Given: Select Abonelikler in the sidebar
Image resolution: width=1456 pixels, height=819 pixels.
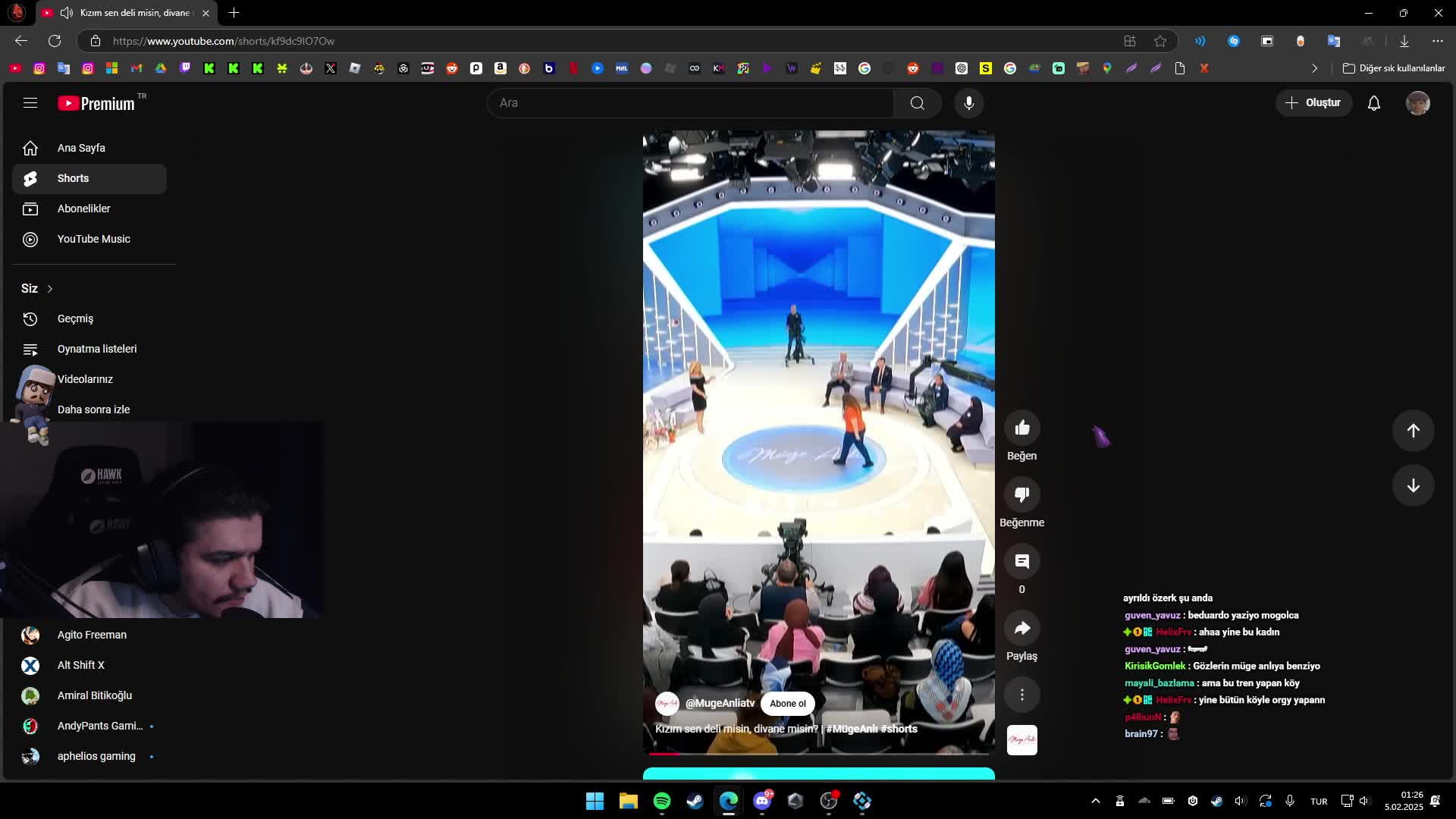Looking at the screenshot, I should [x=83, y=209].
